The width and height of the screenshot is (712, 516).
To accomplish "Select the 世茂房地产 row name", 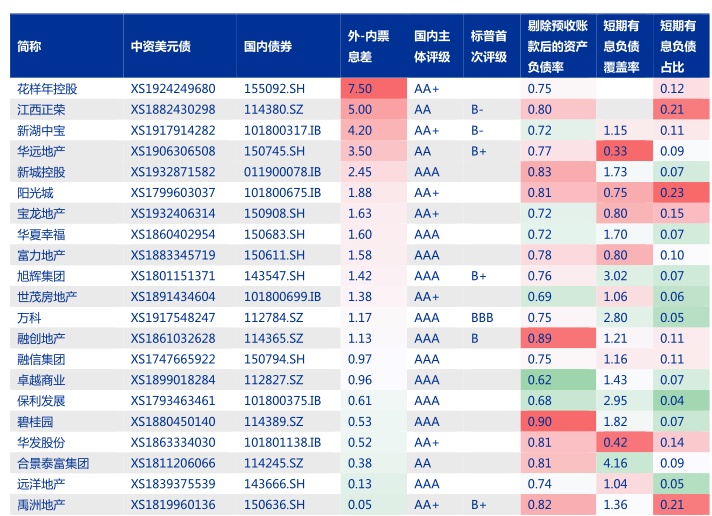I will coord(47,297).
